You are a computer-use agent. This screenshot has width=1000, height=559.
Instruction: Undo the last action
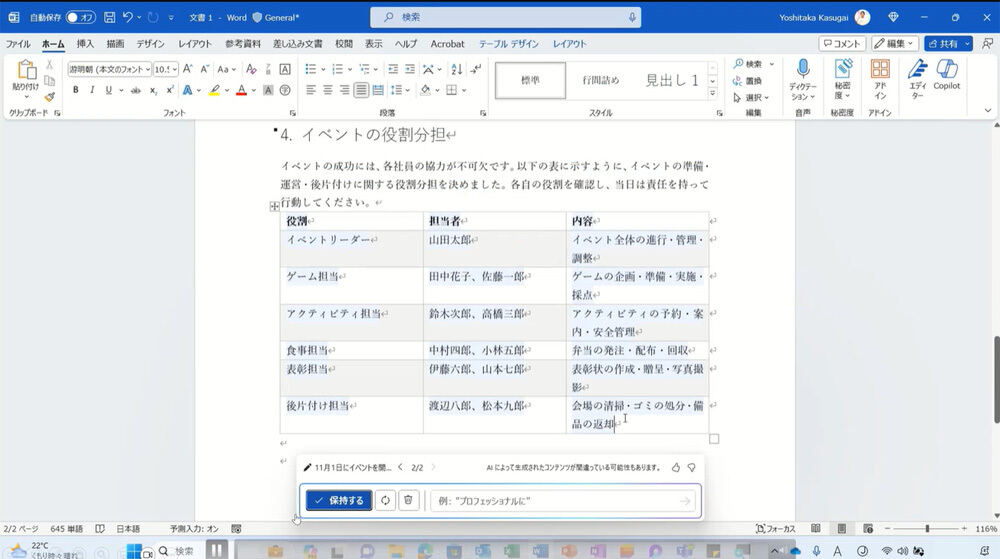tap(128, 17)
